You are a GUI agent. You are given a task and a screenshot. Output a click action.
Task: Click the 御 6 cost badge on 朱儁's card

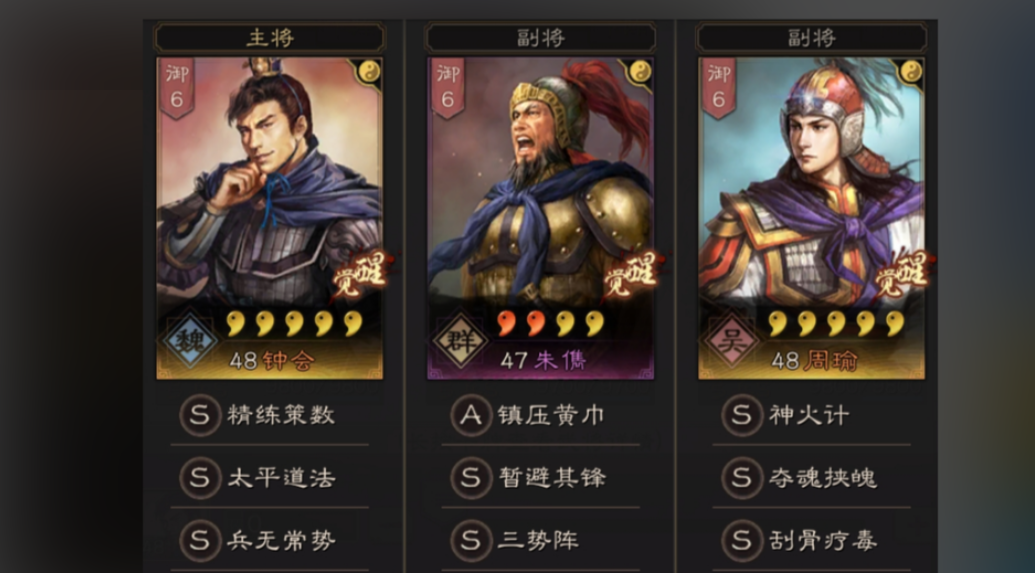pyautogui.click(x=448, y=88)
